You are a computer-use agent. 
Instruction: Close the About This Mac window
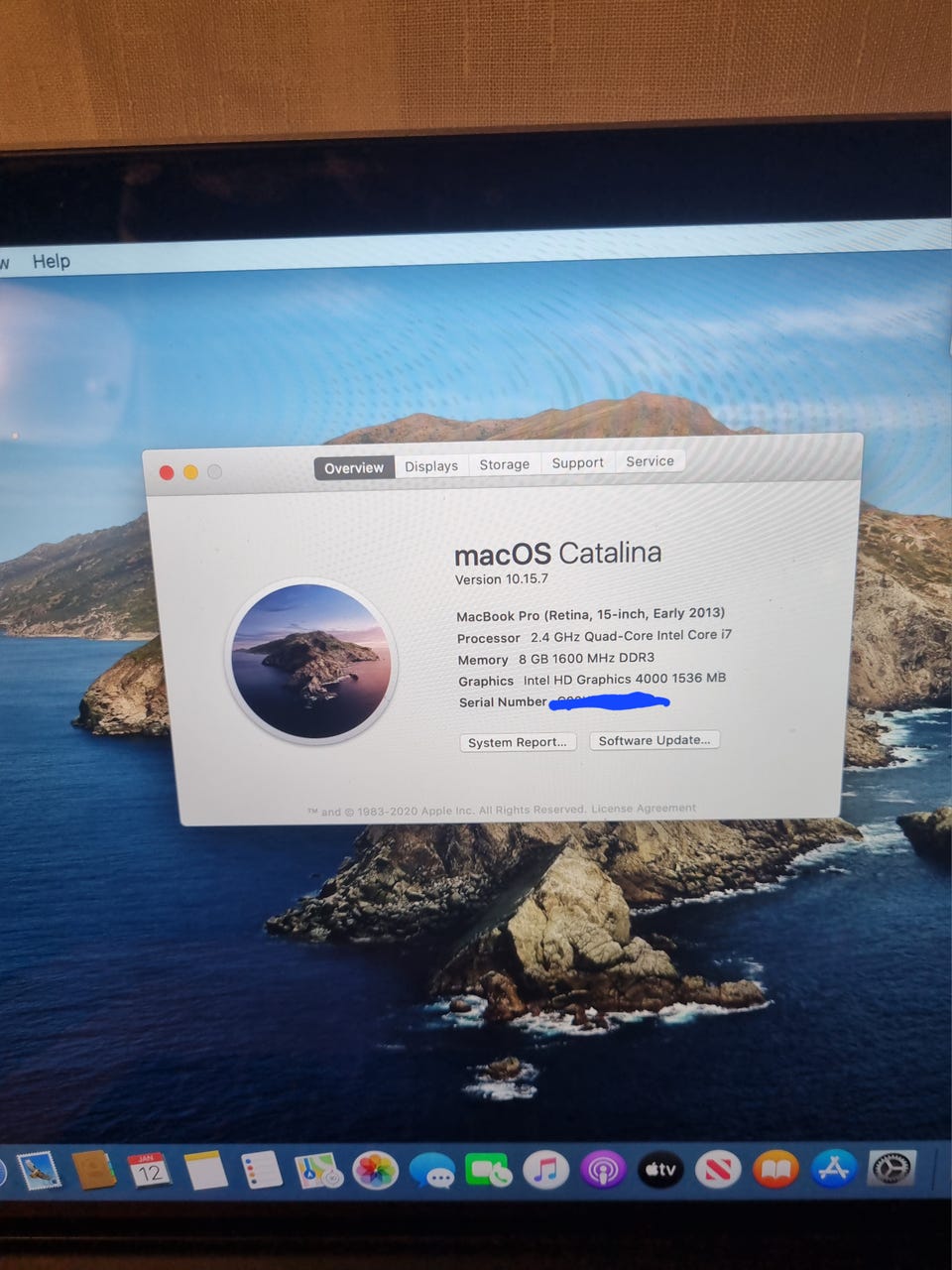coord(167,472)
